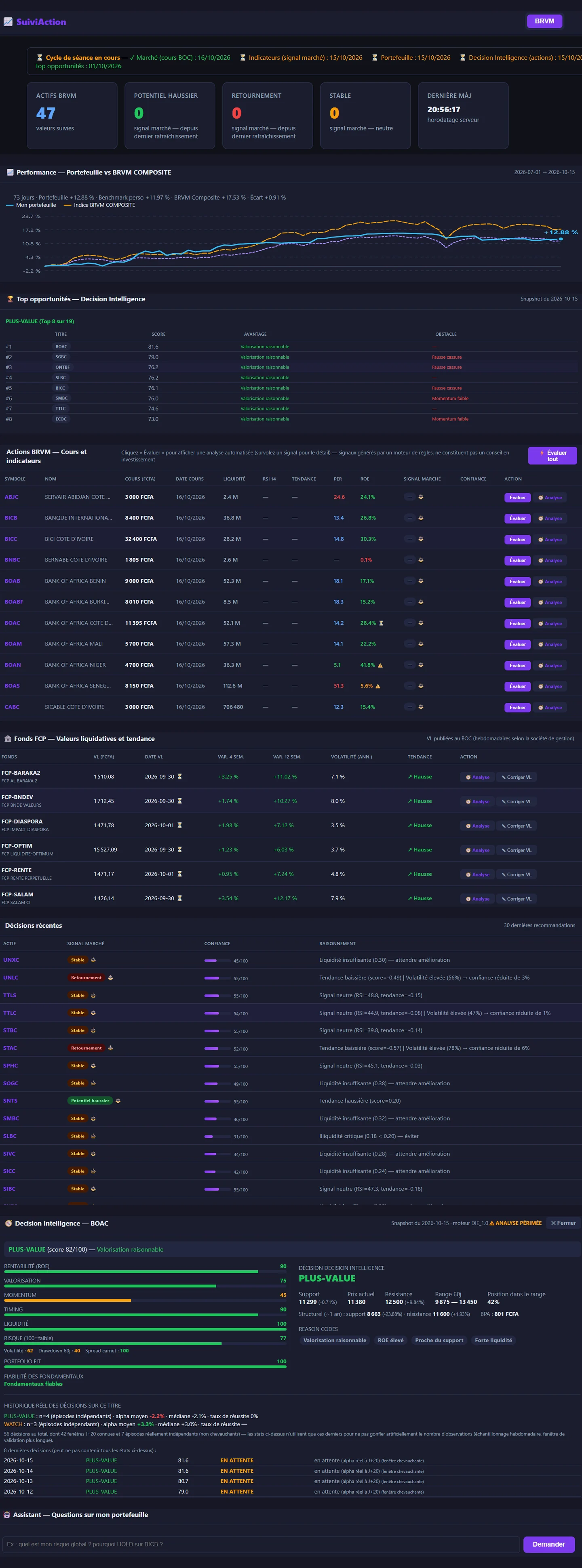Click the Proche du support reason tag
Image resolution: width=582 pixels, height=1568 pixels.
click(x=439, y=1340)
